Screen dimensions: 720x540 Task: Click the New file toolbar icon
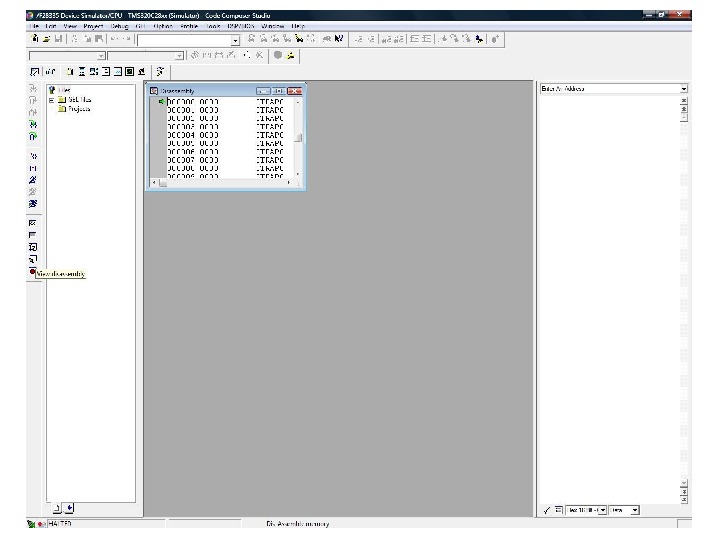click(x=34, y=39)
